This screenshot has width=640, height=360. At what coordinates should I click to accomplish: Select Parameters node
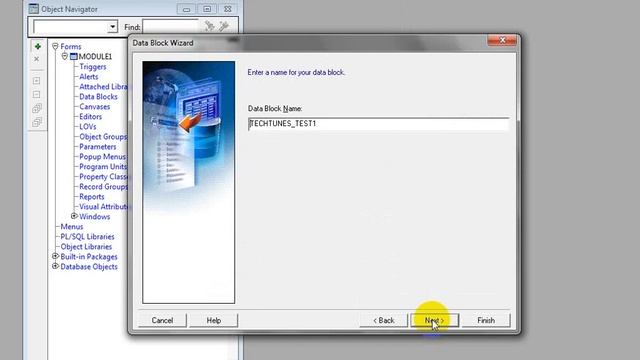point(98,147)
